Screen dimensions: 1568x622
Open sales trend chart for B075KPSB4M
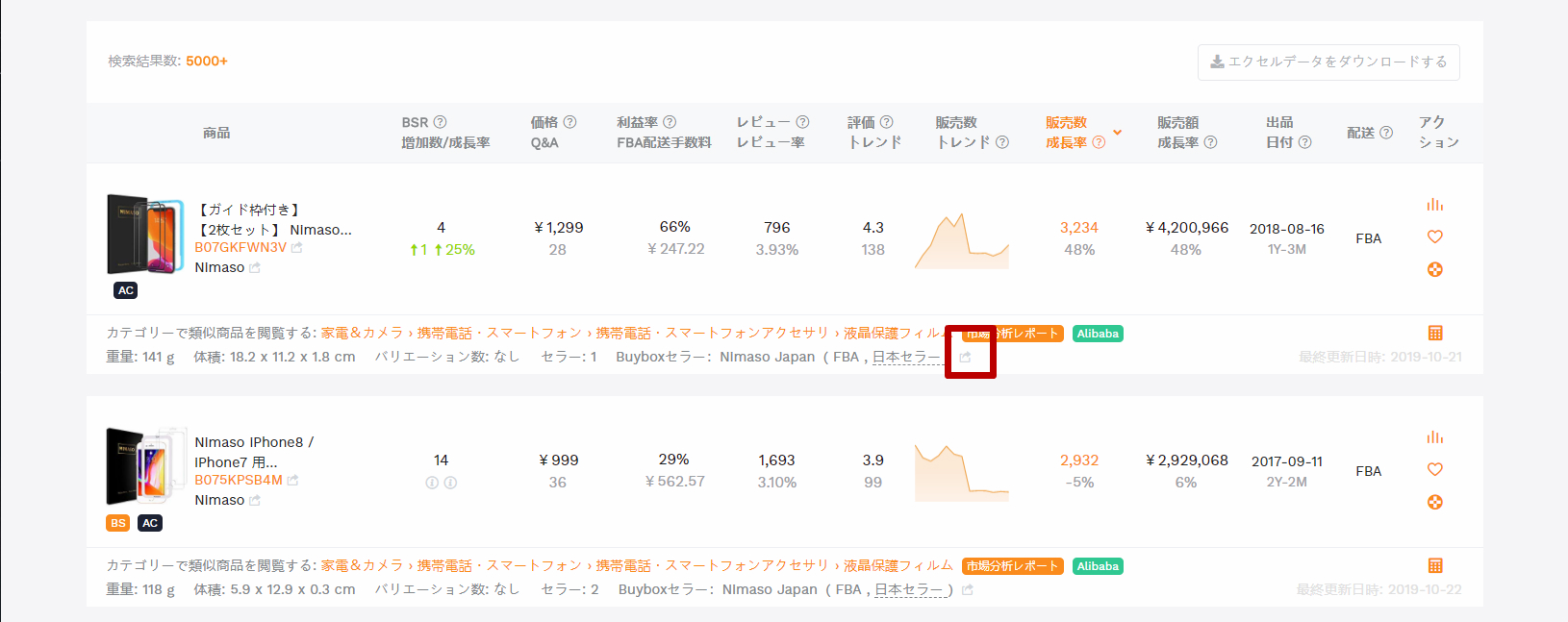(961, 473)
